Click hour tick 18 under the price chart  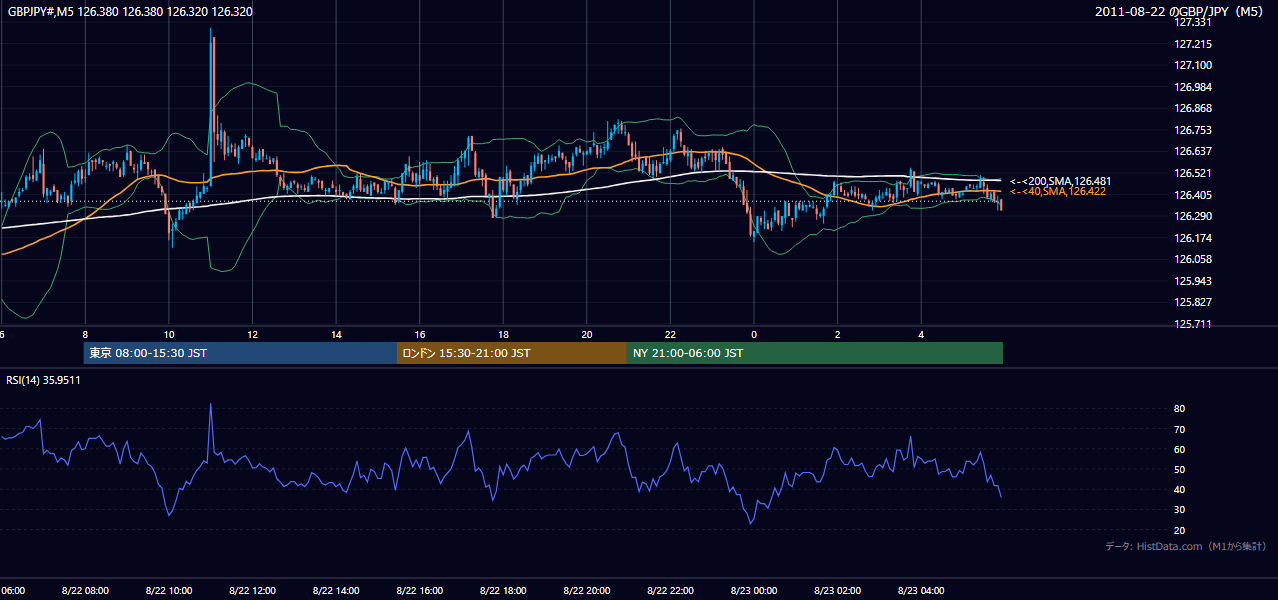503,335
